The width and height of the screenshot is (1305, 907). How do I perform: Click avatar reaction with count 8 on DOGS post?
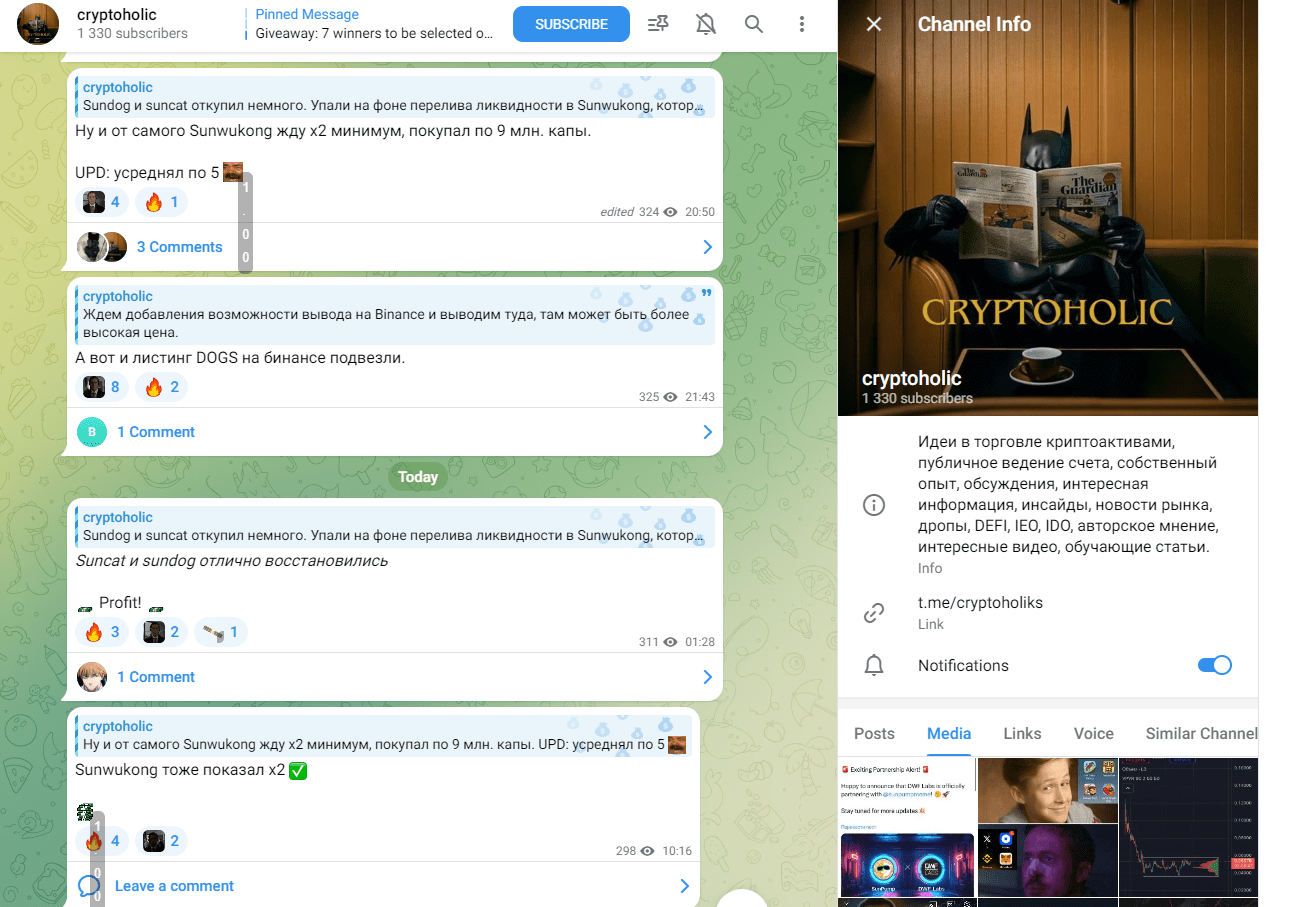[x=102, y=387]
